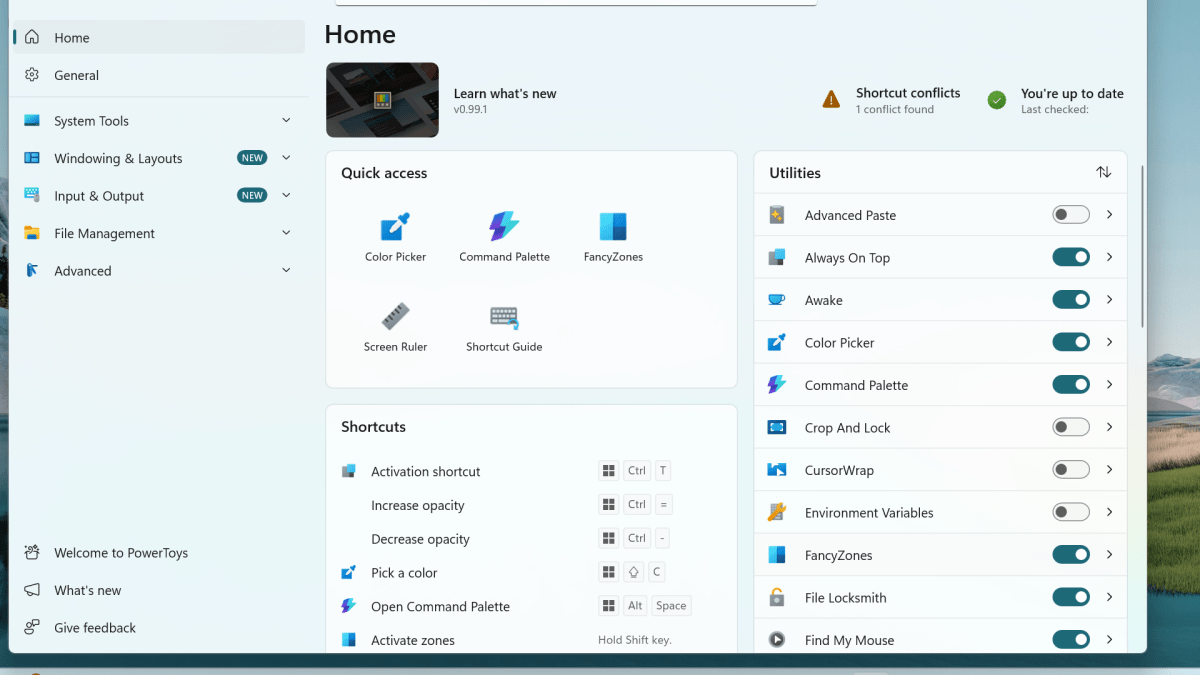Launch Screen Ruler from Quick access
The image size is (1200, 675).
point(395,327)
